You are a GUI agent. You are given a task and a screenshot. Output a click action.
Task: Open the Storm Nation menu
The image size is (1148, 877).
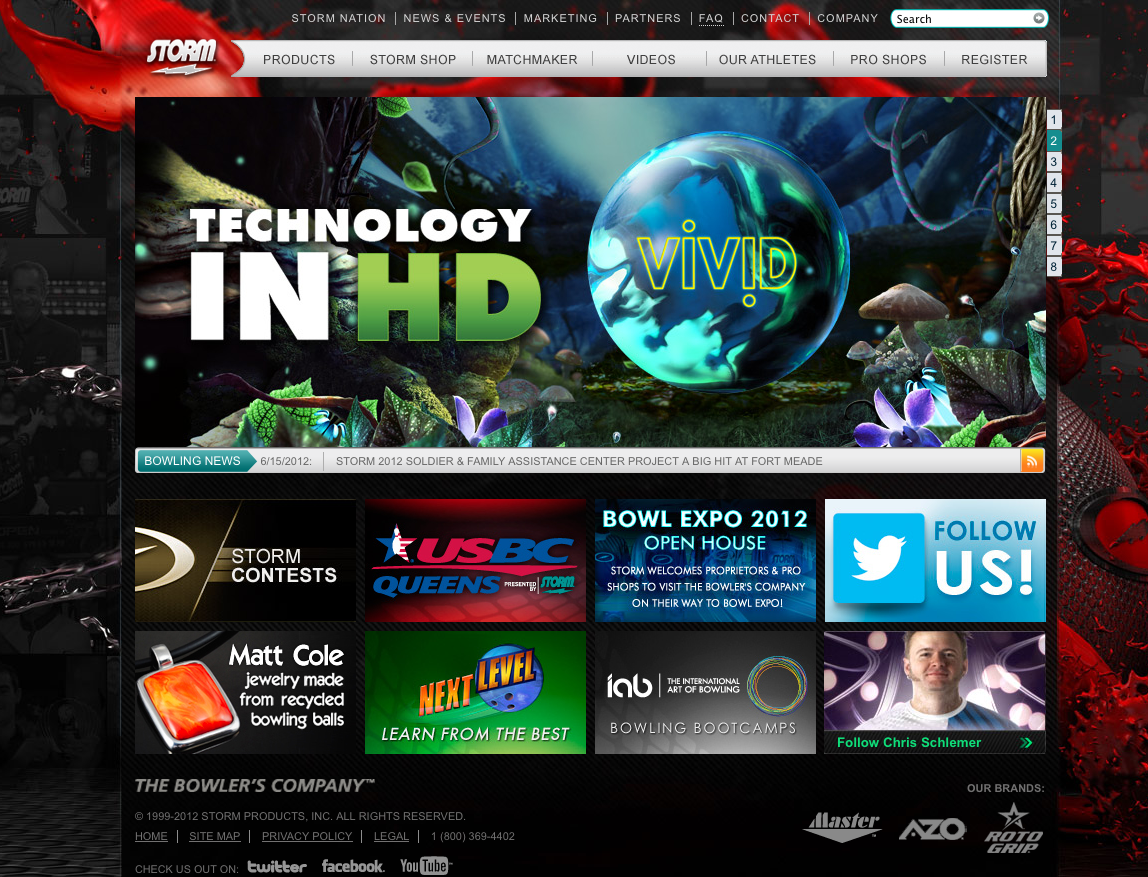coord(338,18)
